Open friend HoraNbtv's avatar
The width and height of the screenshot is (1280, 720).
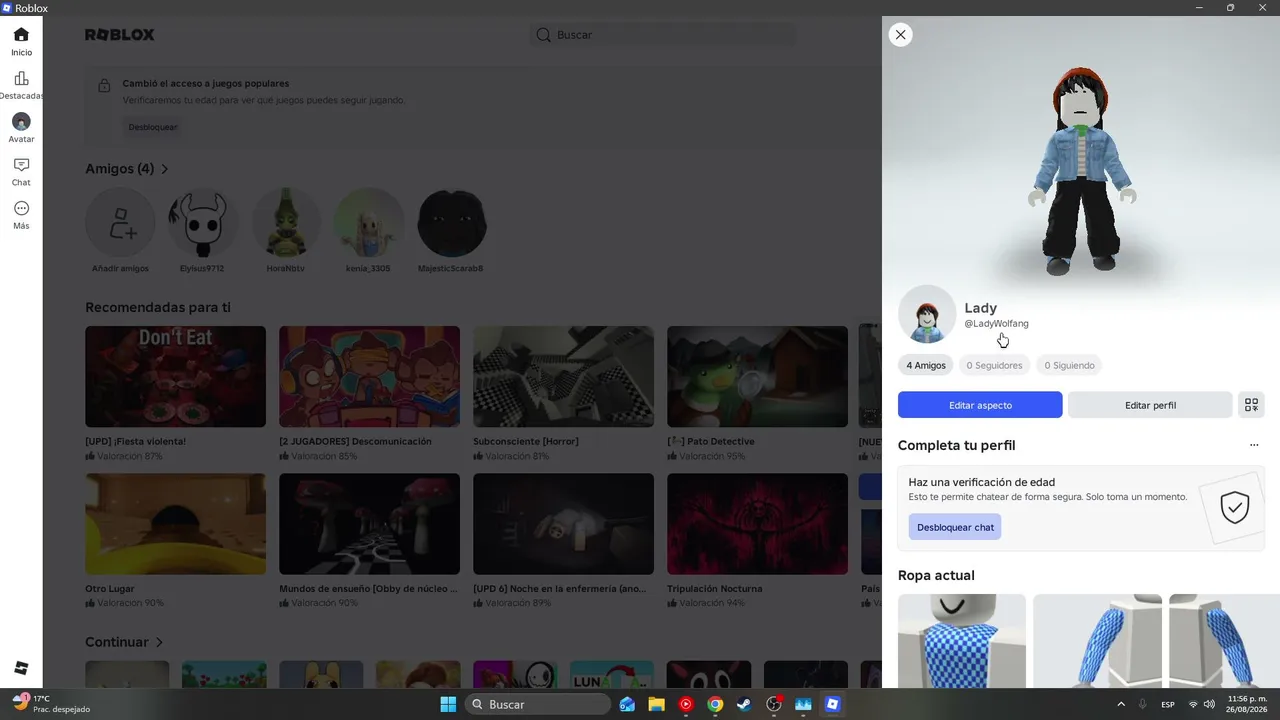pyautogui.click(x=286, y=223)
